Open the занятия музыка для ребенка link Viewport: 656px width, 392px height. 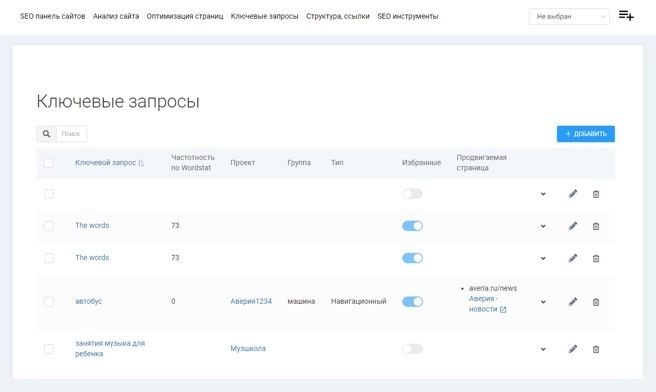[110, 348]
